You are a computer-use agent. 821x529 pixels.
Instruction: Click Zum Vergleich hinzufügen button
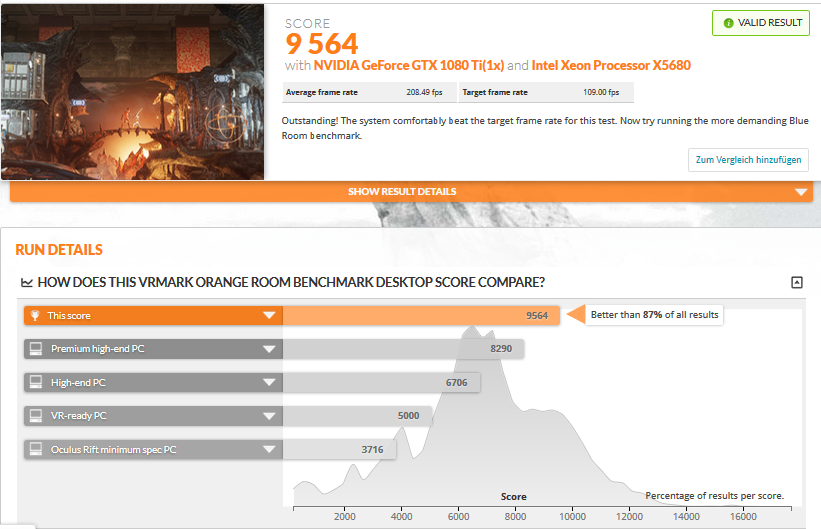(748, 160)
